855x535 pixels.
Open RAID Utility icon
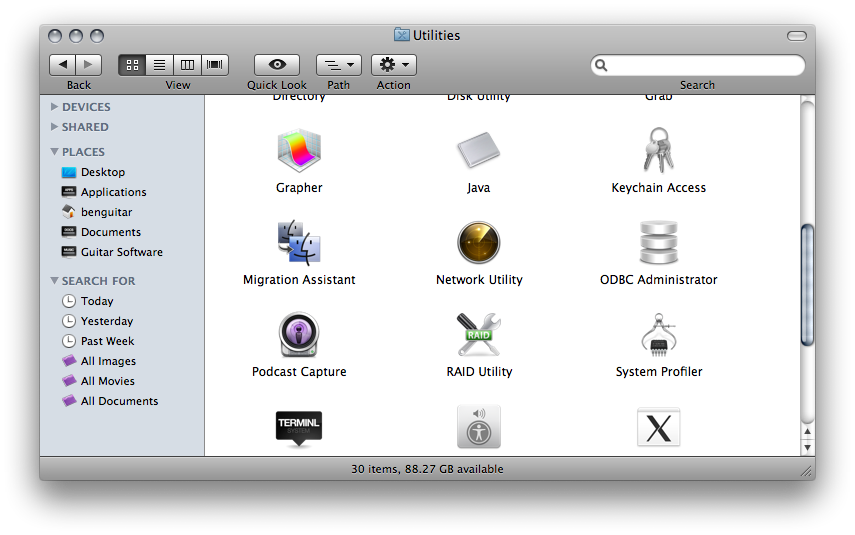[478, 335]
